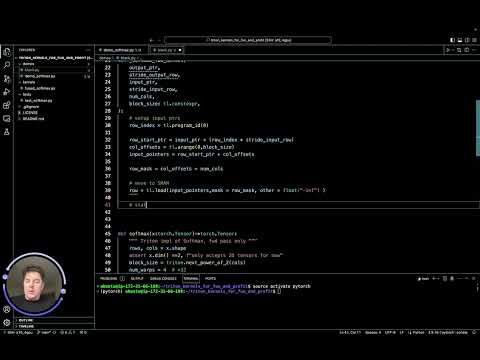Open fused_softmax.py in the file tree
This screenshot has width=480, height=360.
55,88
